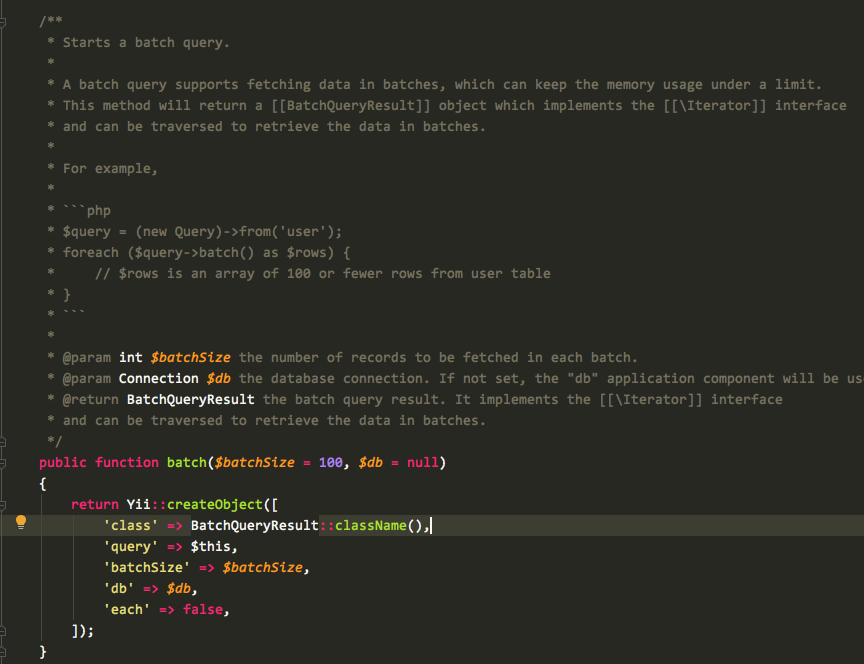
Task: Click the '```php' comment line
Action: tap(87, 210)
